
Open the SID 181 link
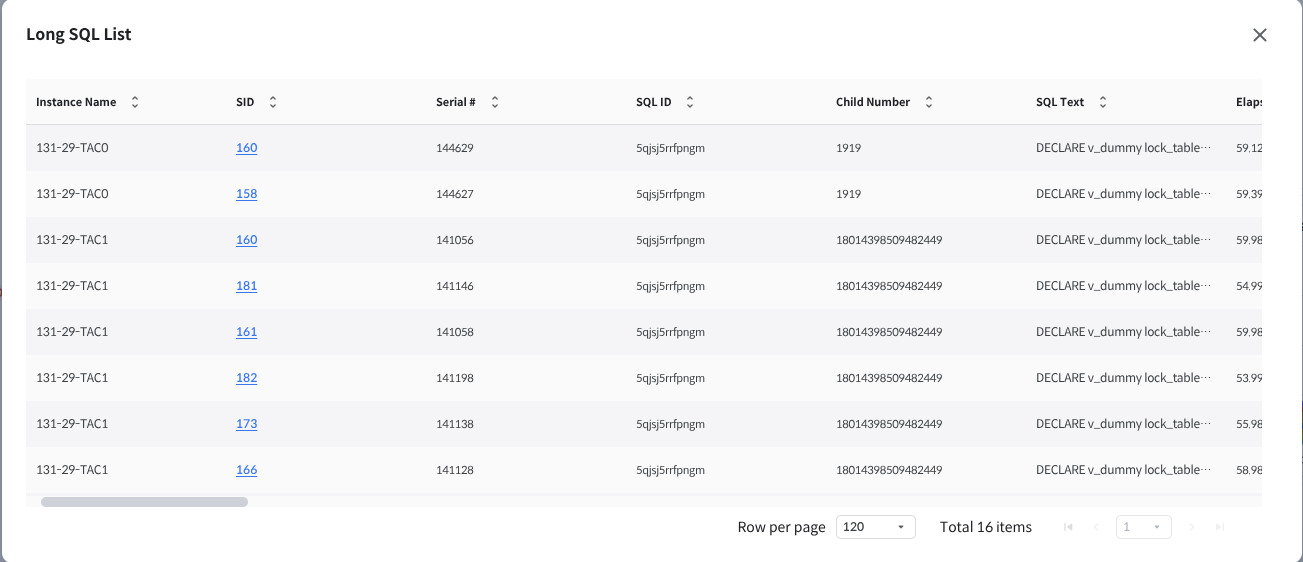[246, 286]
